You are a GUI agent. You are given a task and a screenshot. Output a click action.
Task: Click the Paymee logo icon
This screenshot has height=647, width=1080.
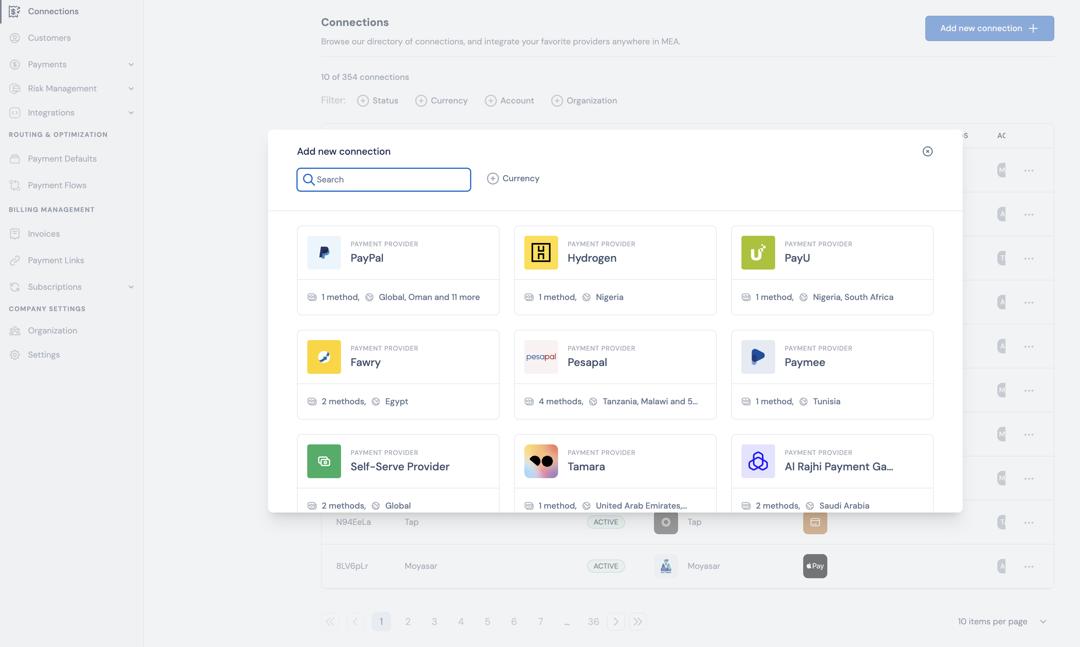[x=758, y=357]
